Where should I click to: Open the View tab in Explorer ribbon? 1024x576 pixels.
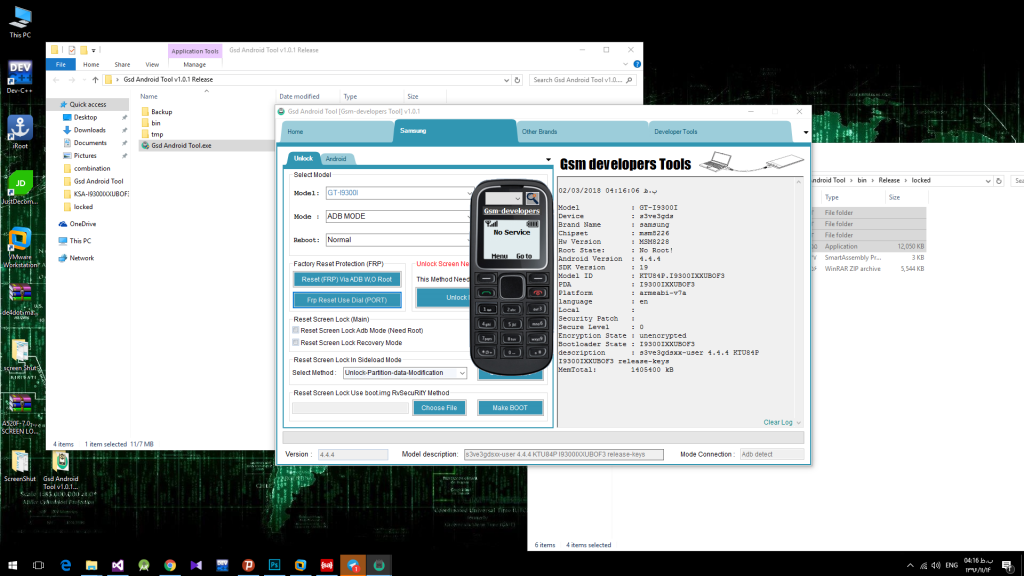[x=152, y=65]
